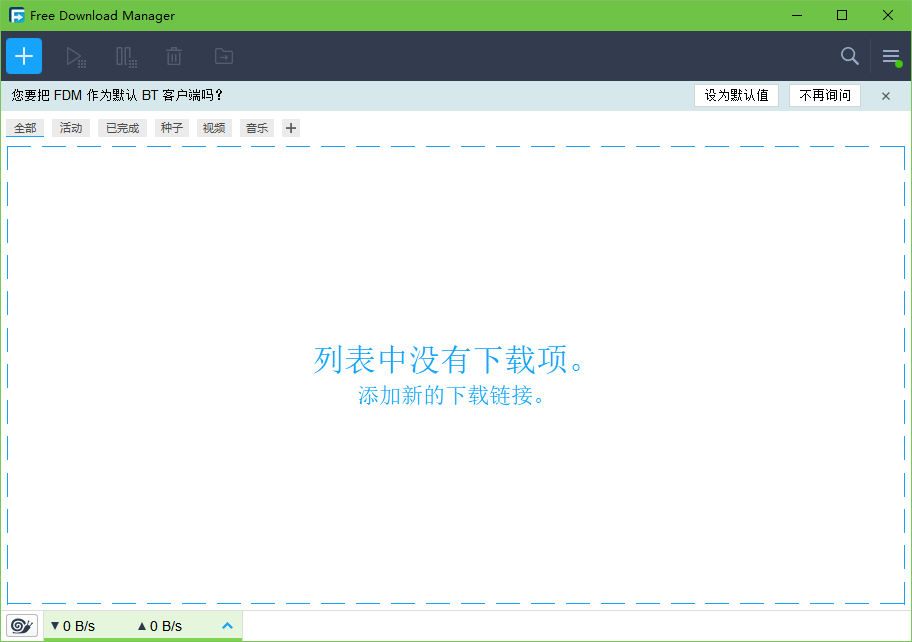
Task: Switch to the 种子 tab
Action: 170,127
